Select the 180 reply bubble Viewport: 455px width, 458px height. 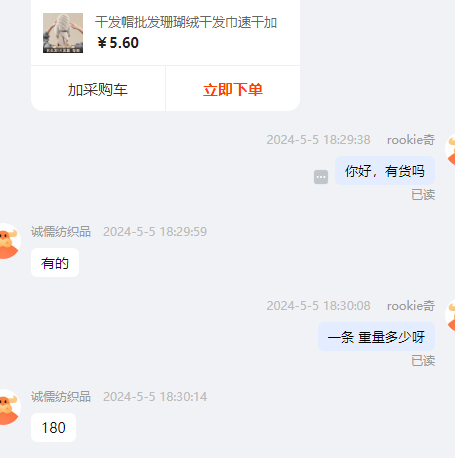click(x=53, y=427)
